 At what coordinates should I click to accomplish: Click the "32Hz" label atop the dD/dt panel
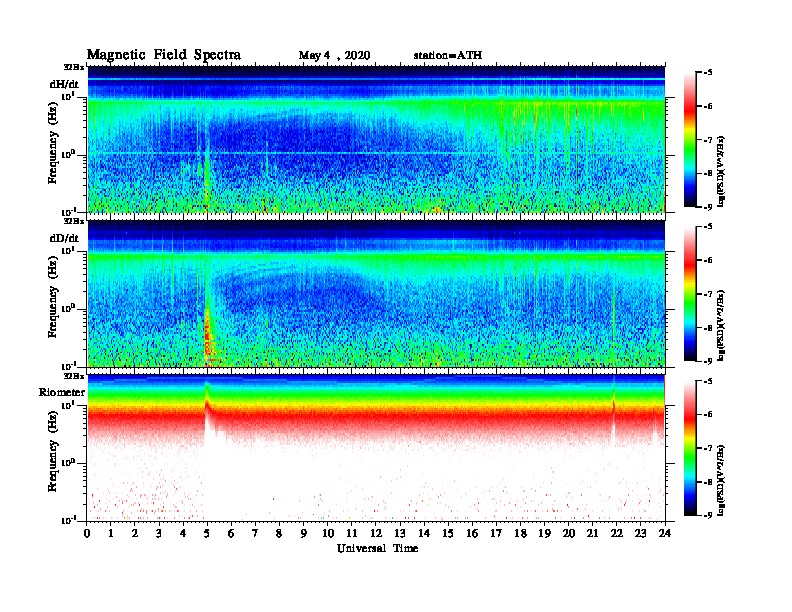(74, 221)
